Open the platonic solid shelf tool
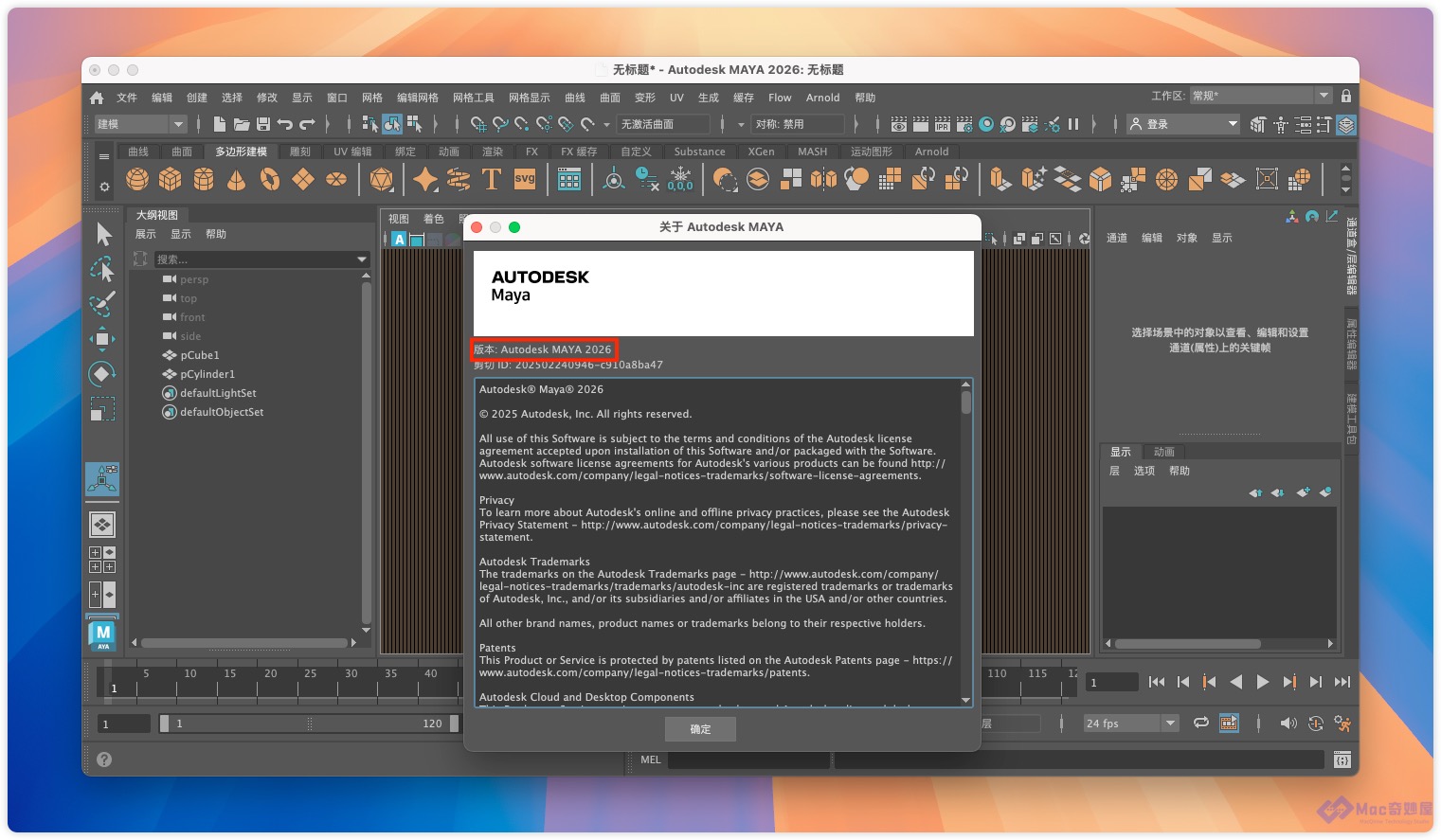Screen dimensions: 1441x840 pyautogui.click(x=382, y=179)
